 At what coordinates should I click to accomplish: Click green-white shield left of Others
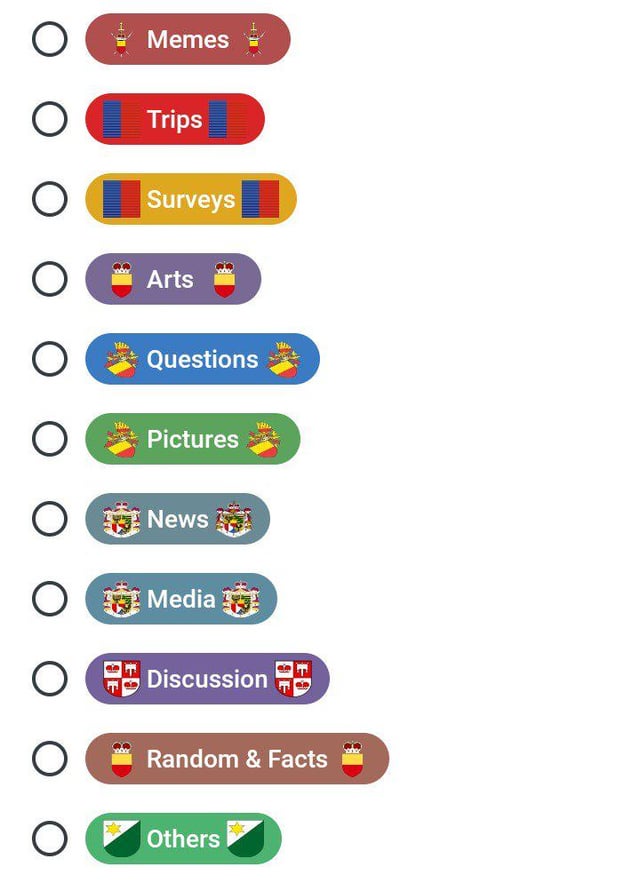tap(121, 839)
